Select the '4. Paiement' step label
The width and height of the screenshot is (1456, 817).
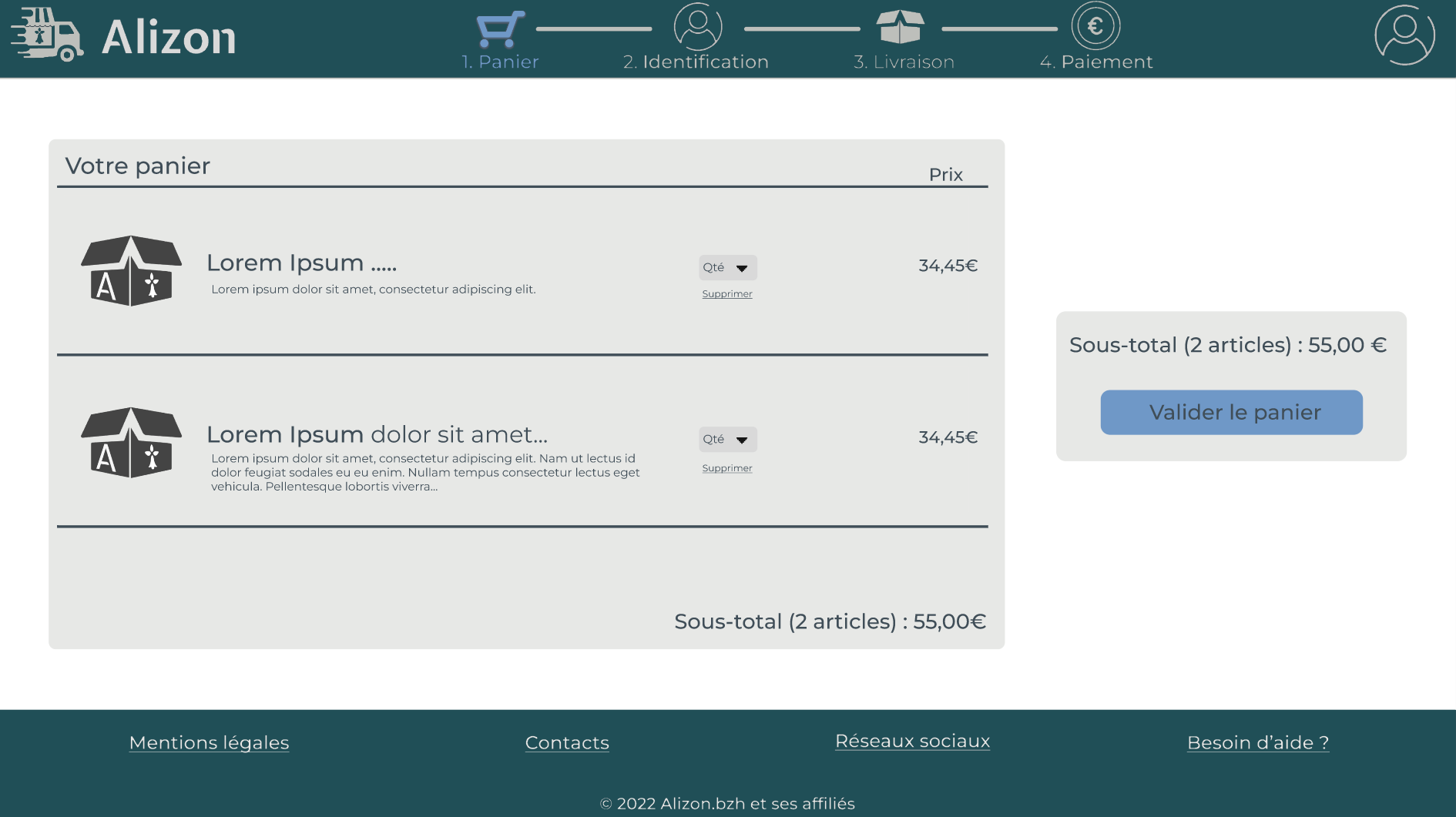[1095, 62]
